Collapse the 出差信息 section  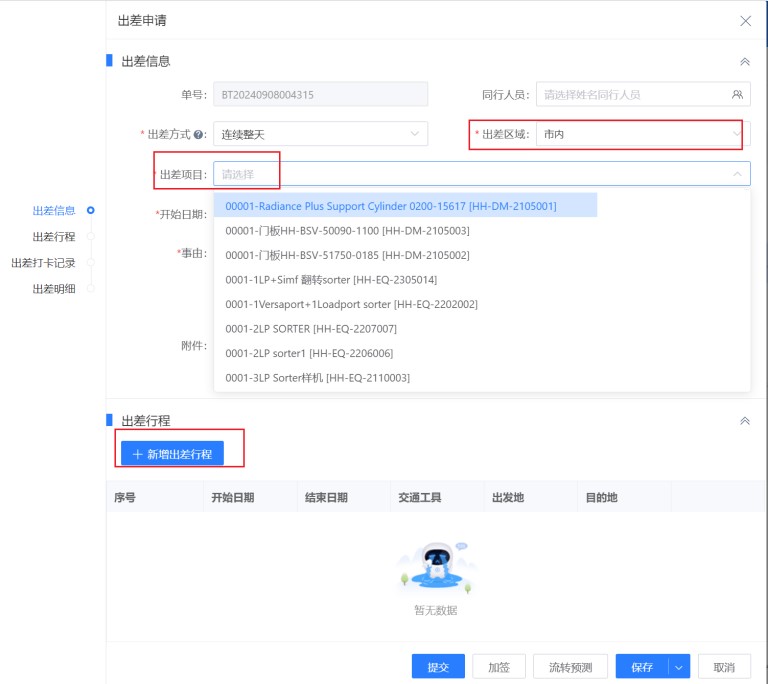click(744, 61)
